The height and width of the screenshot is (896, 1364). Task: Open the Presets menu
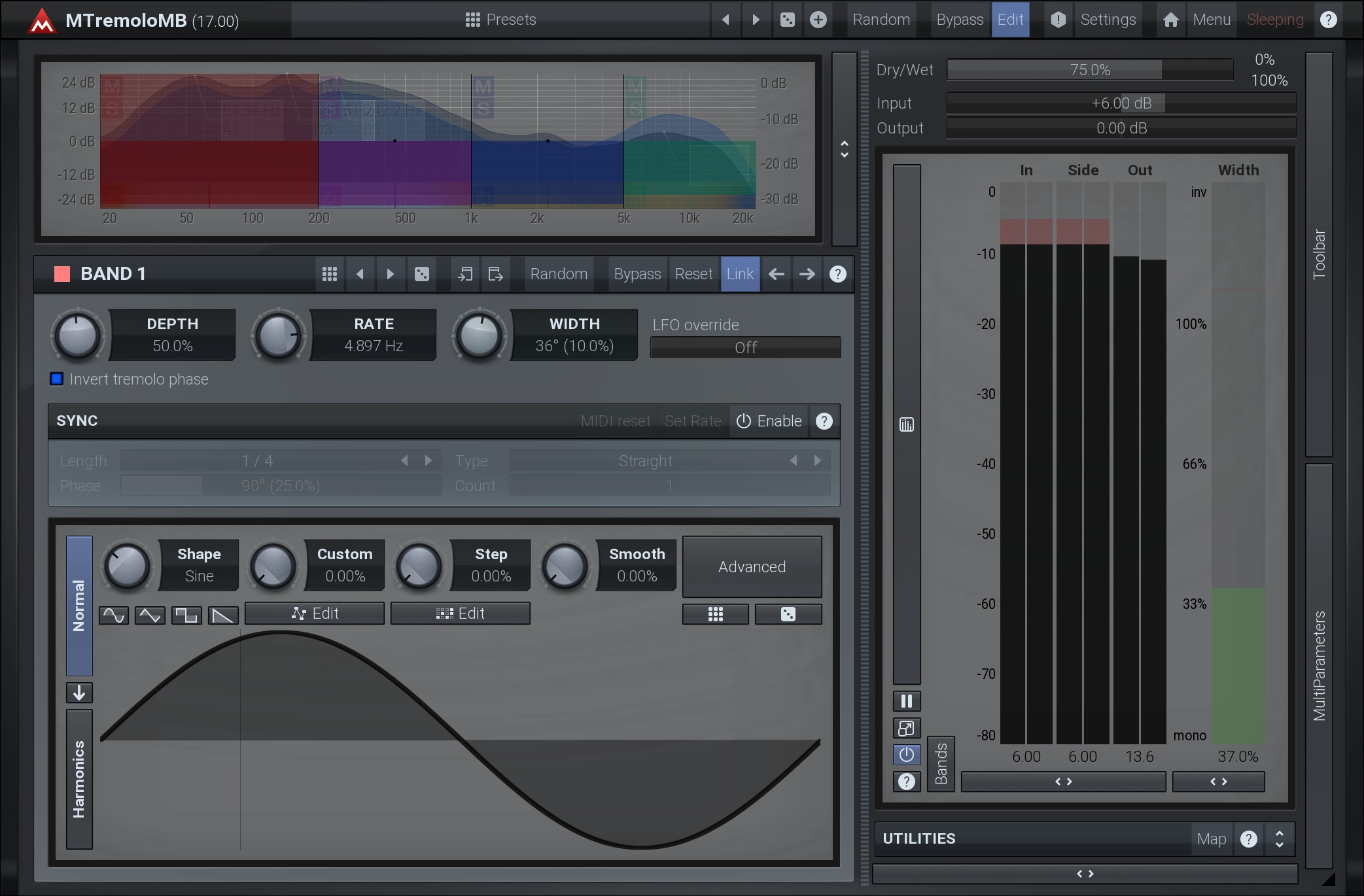tap(500, 20)
